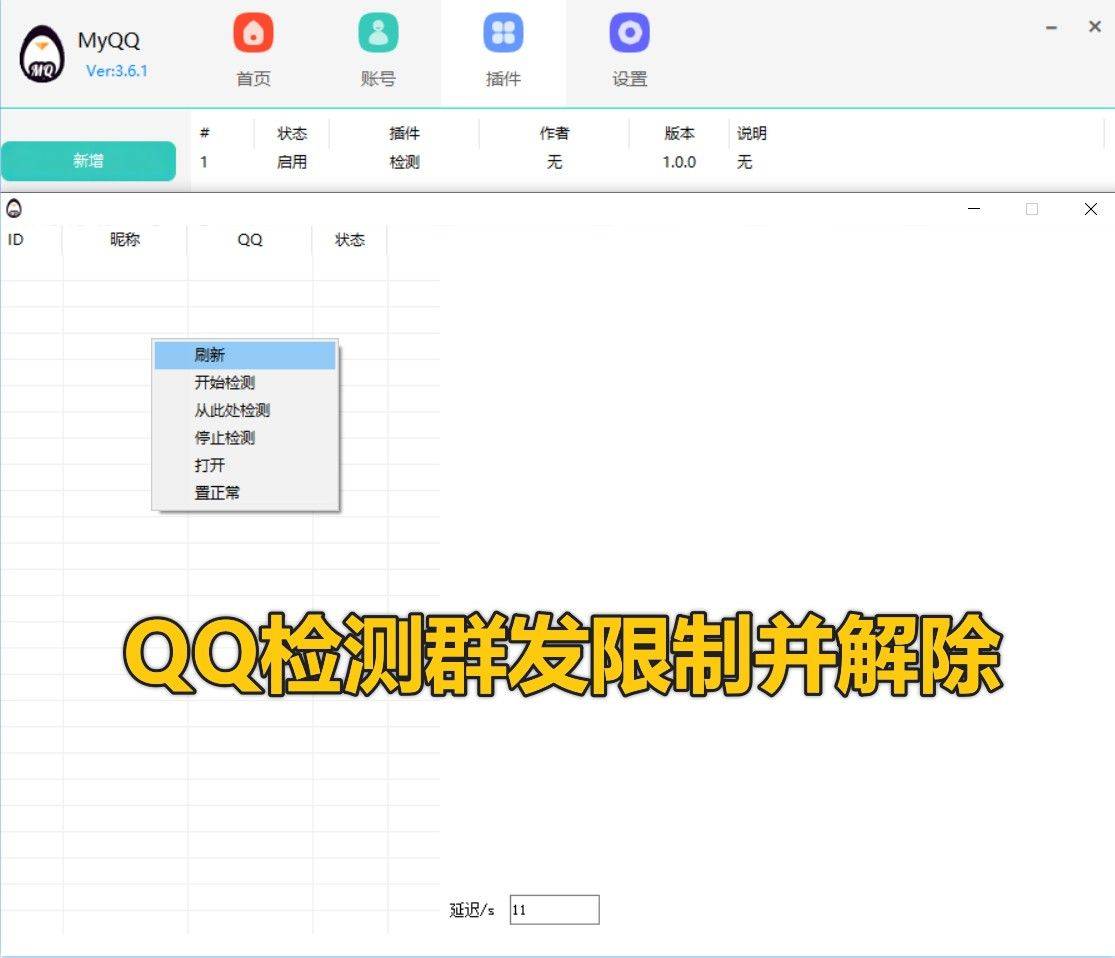Image resolution: width=1115 pixels, height=958 pixels.
Task: Minimize the MyQQ main window
Action: pos(1051,28)
